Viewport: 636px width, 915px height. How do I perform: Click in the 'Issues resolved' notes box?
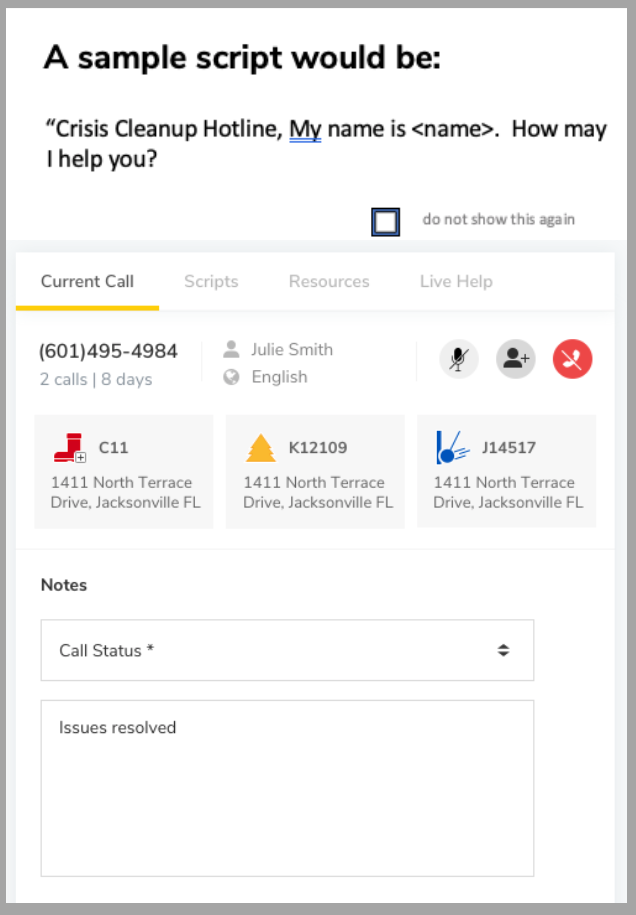point(287,788)
